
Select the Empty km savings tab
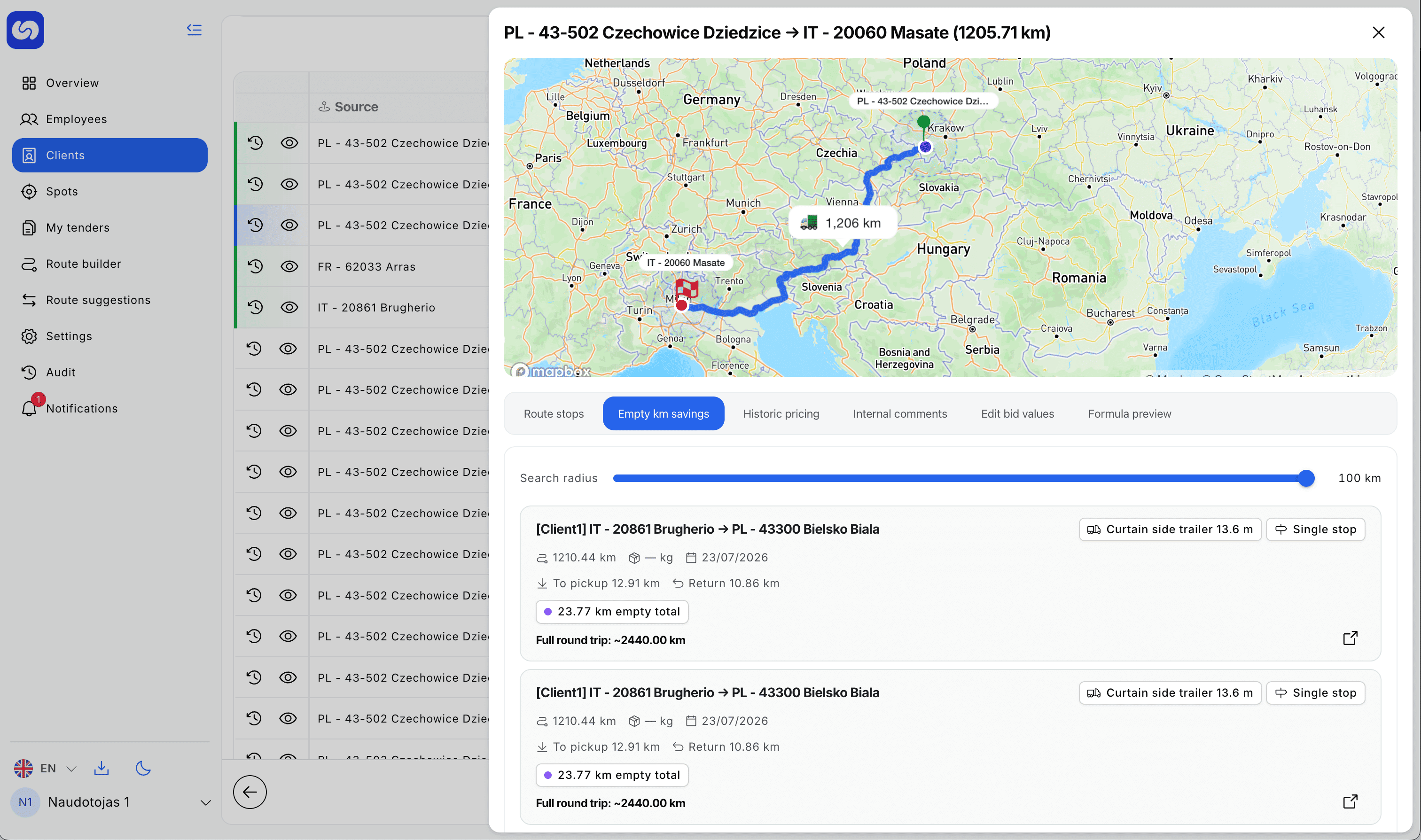pos(663,414)
